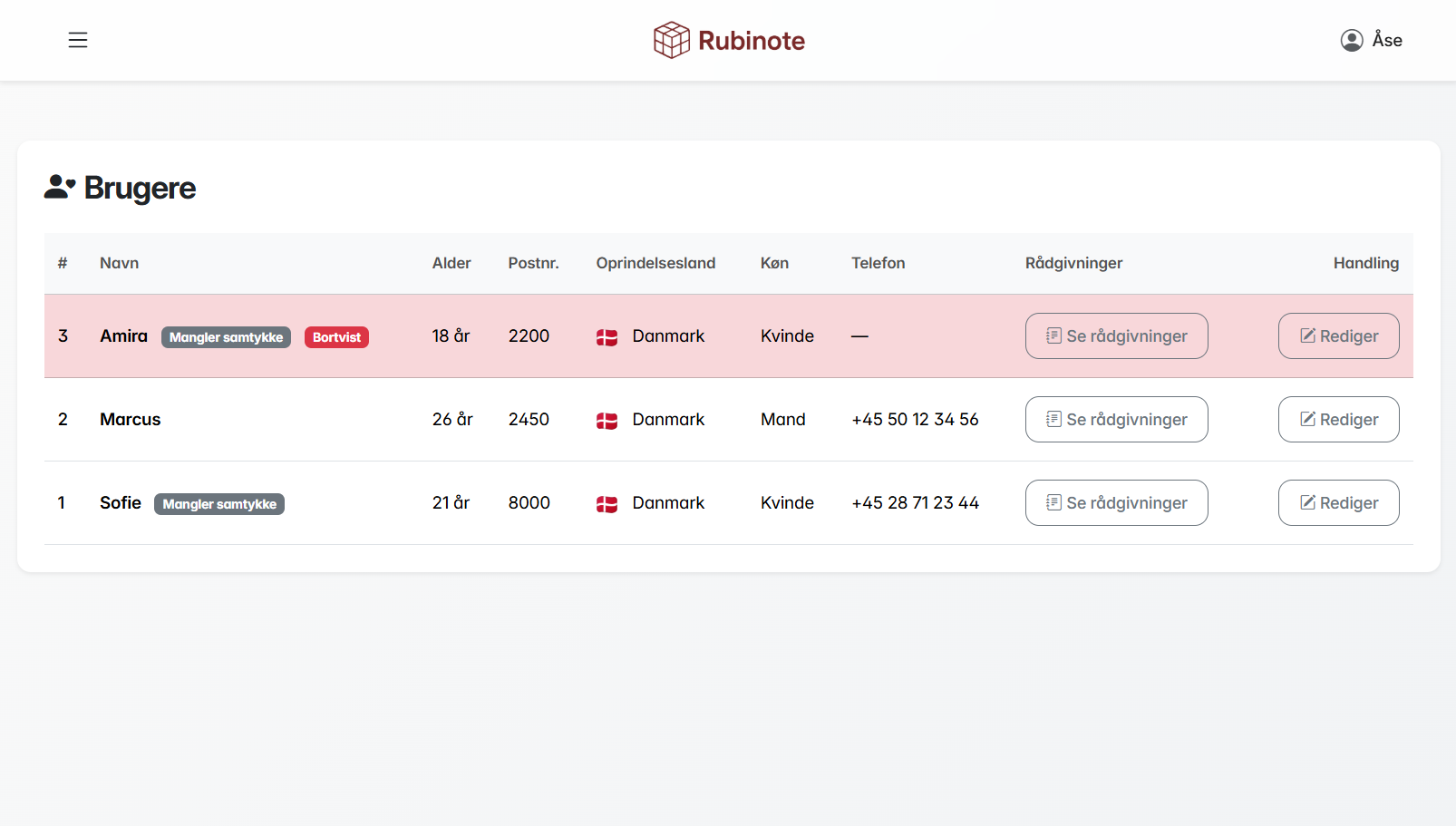Click Sofie's Mangler samtykke badge
This screenshot has height=826, width=1456.
click(x=219, y=504)
